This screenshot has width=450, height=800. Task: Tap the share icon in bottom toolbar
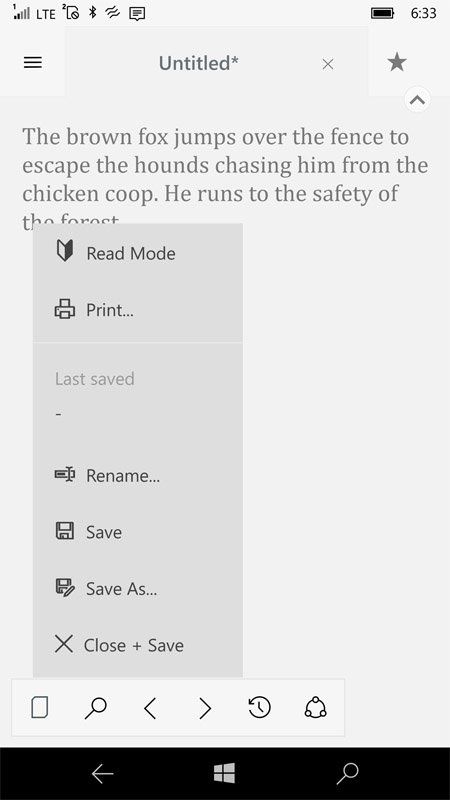pyautogui.click(x=315, y=708)
